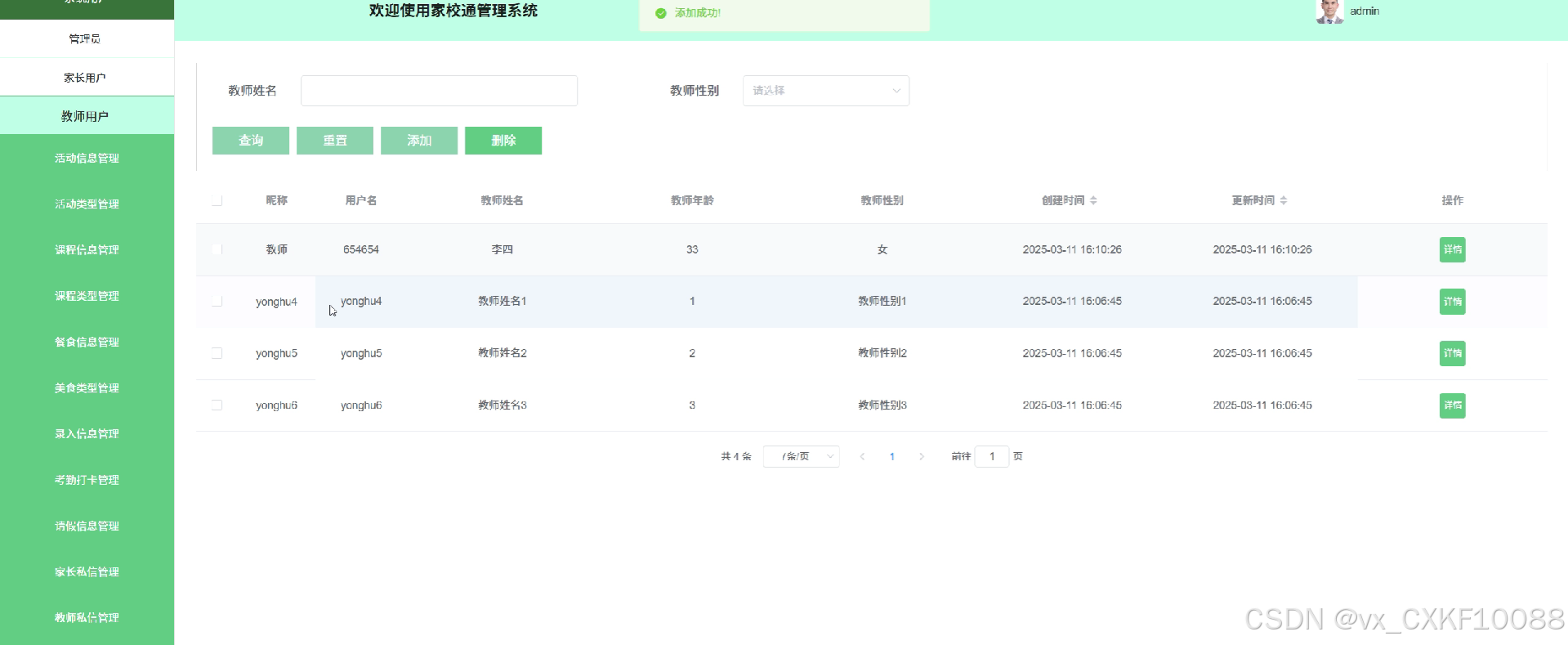The width and height of the screenshot is (1568, 645).
Task: Focus the go-to-page input field
Action: (x=992, y=456)
